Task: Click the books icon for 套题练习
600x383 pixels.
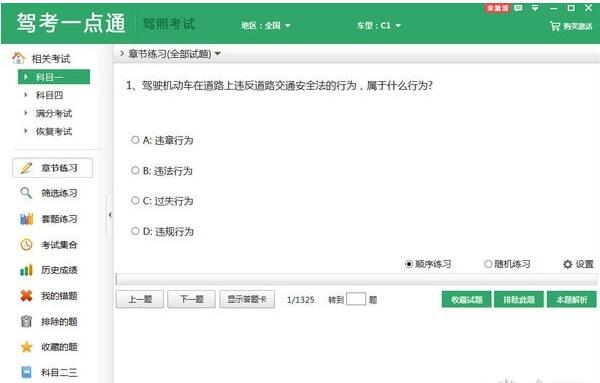Action: 26,219
